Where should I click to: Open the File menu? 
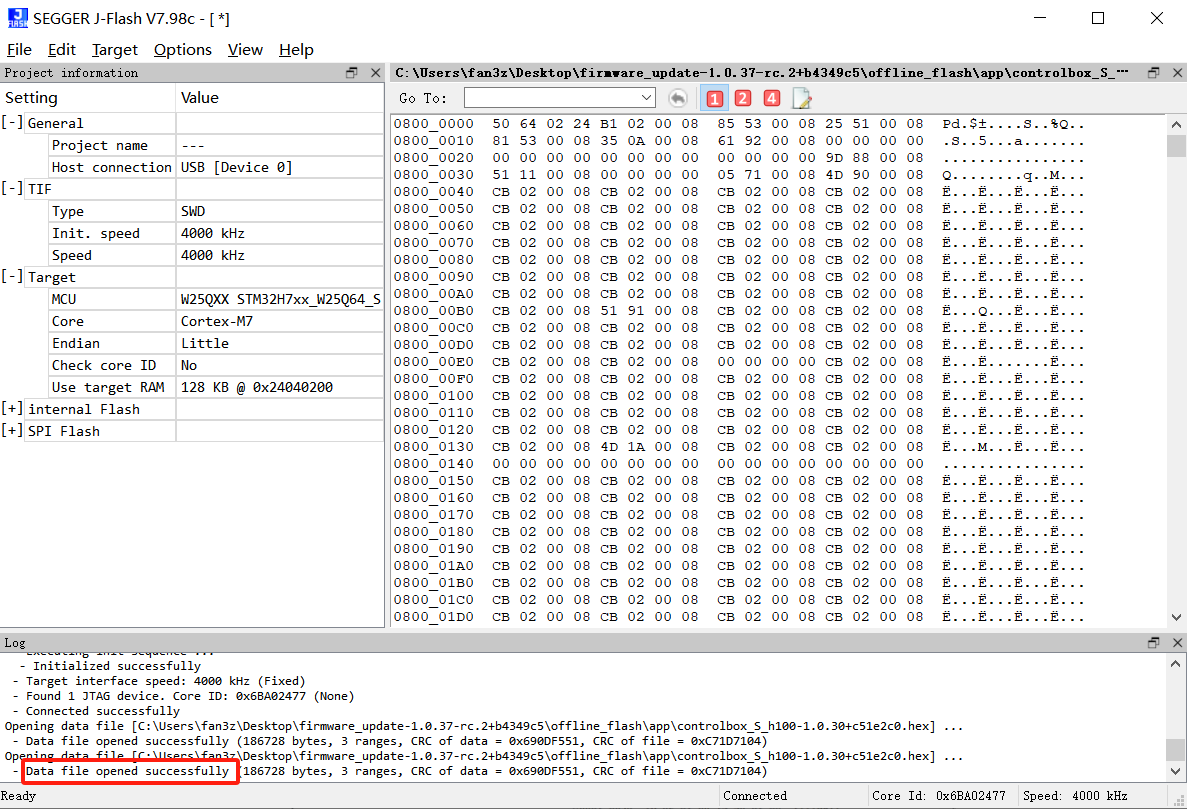tap(19, 50)
